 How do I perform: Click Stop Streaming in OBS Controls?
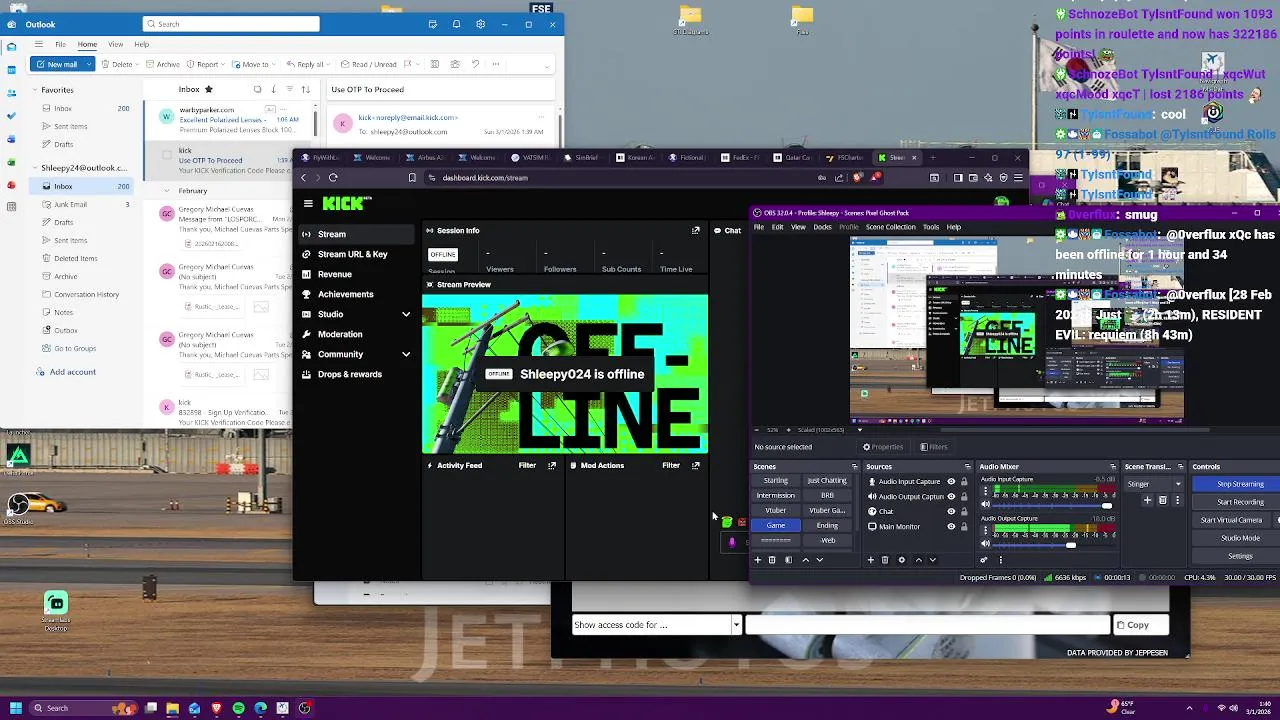1240,484
